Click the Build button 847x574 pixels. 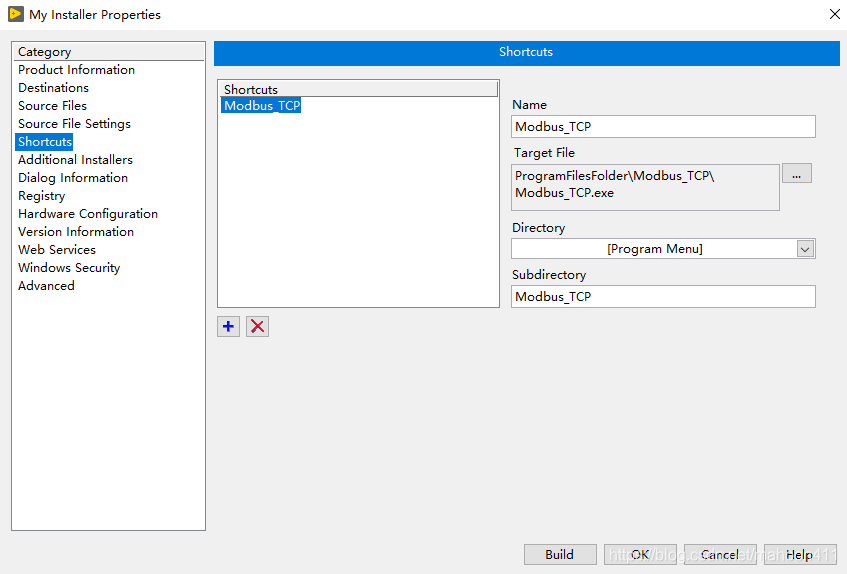pos(560,555)
